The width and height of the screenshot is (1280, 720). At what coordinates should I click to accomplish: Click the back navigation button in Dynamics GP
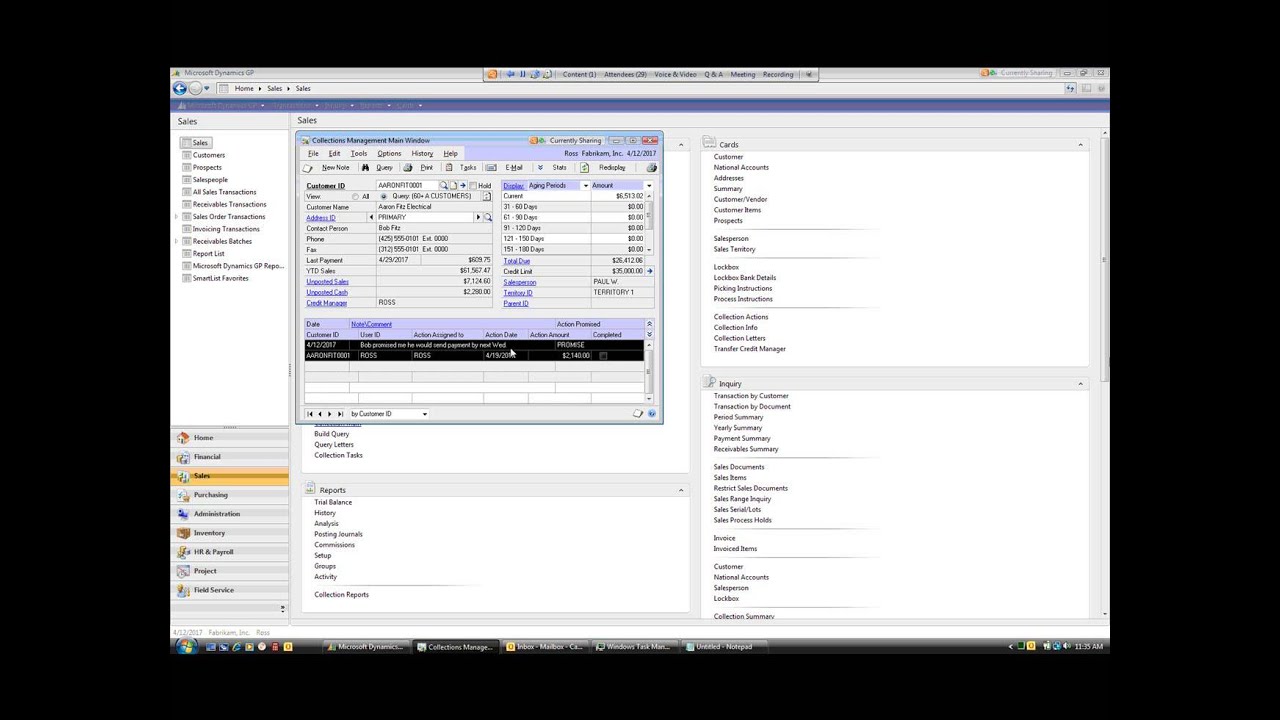tap(180, 88)
